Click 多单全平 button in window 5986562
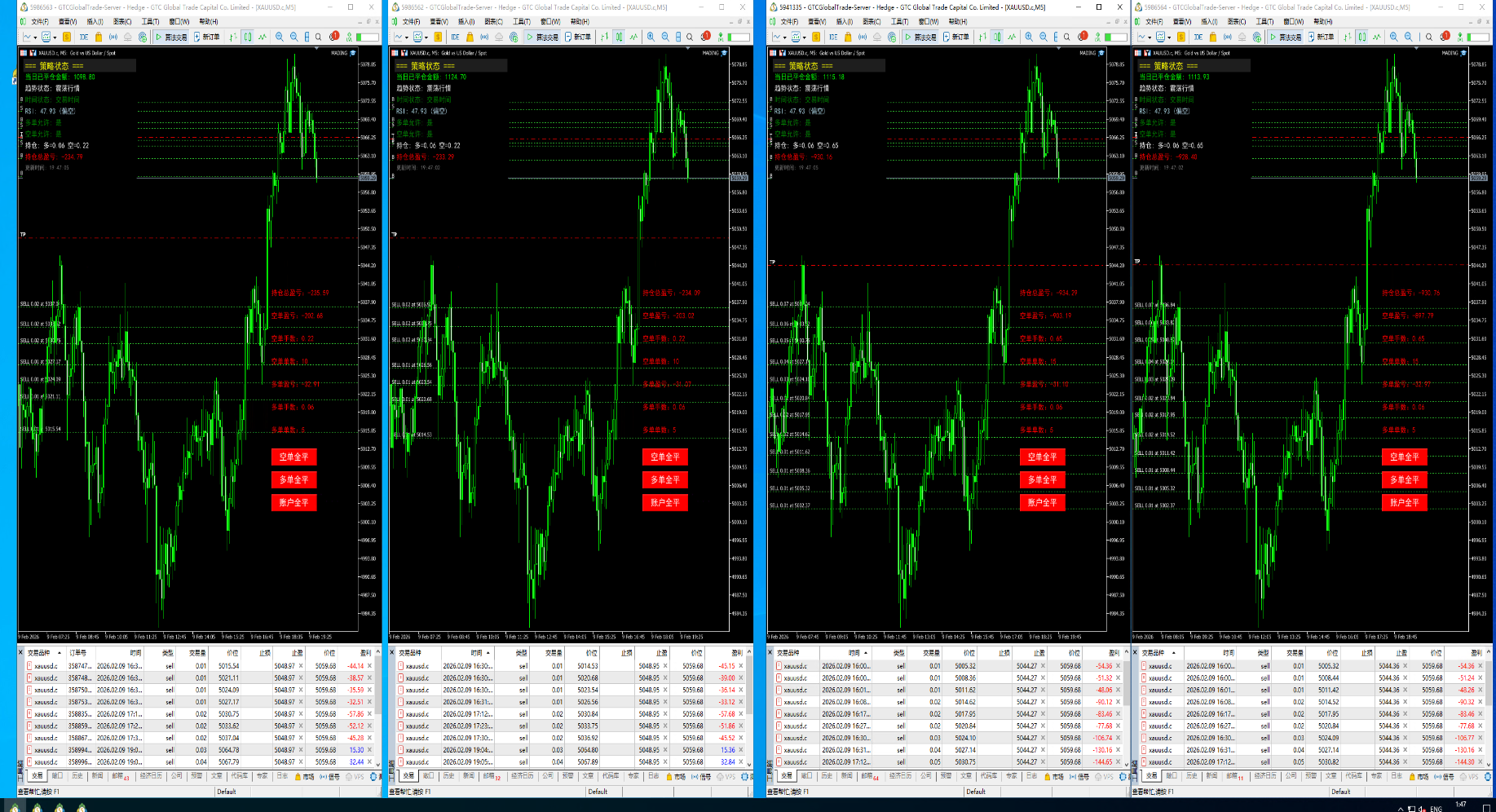Screen dimensions: 1496x812 click(x=665, y=480)
